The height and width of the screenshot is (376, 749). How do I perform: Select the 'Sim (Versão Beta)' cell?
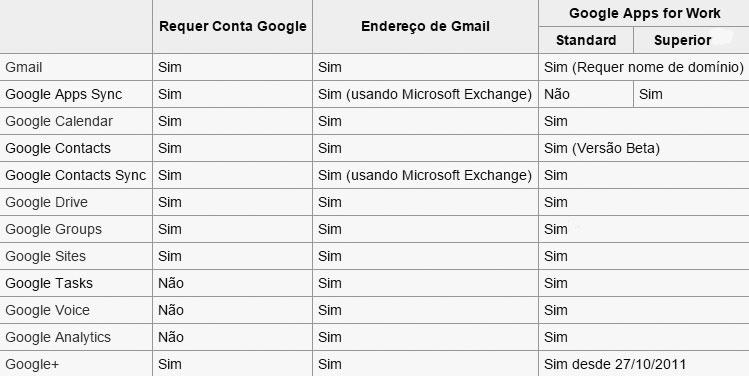pyautogui.click(x=601, y=149)
